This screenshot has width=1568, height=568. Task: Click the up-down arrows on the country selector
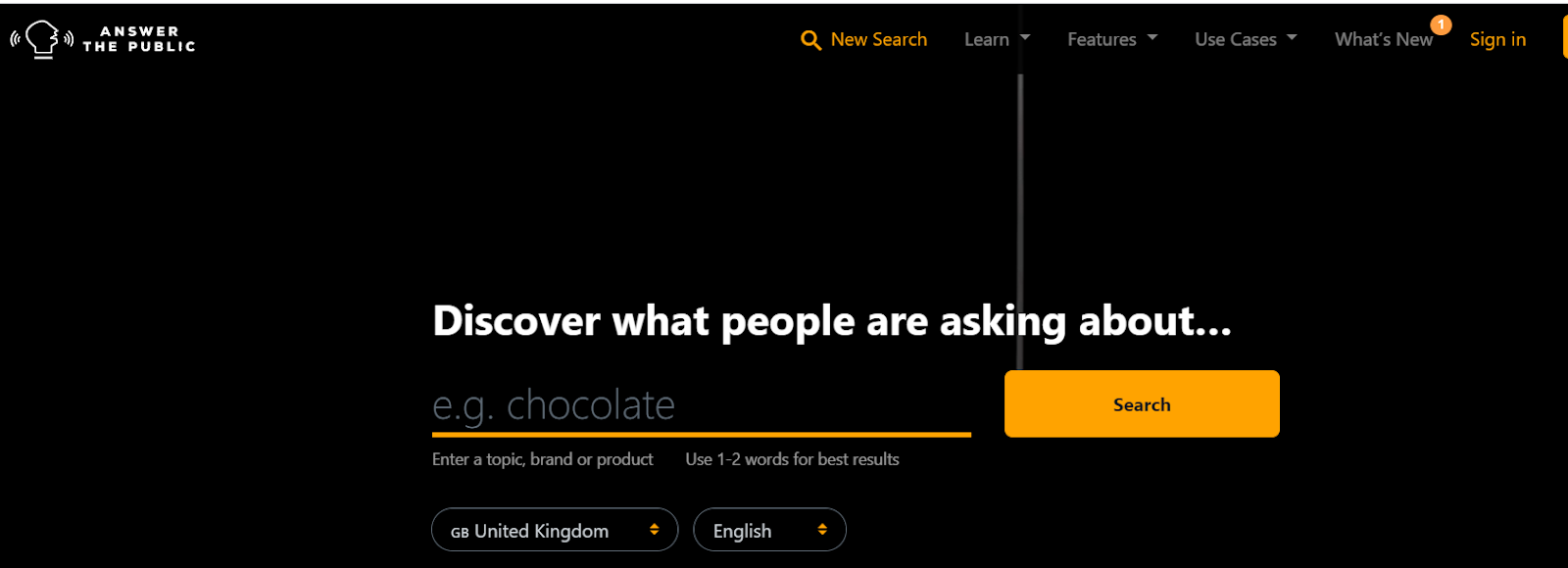tap(654, 530)
